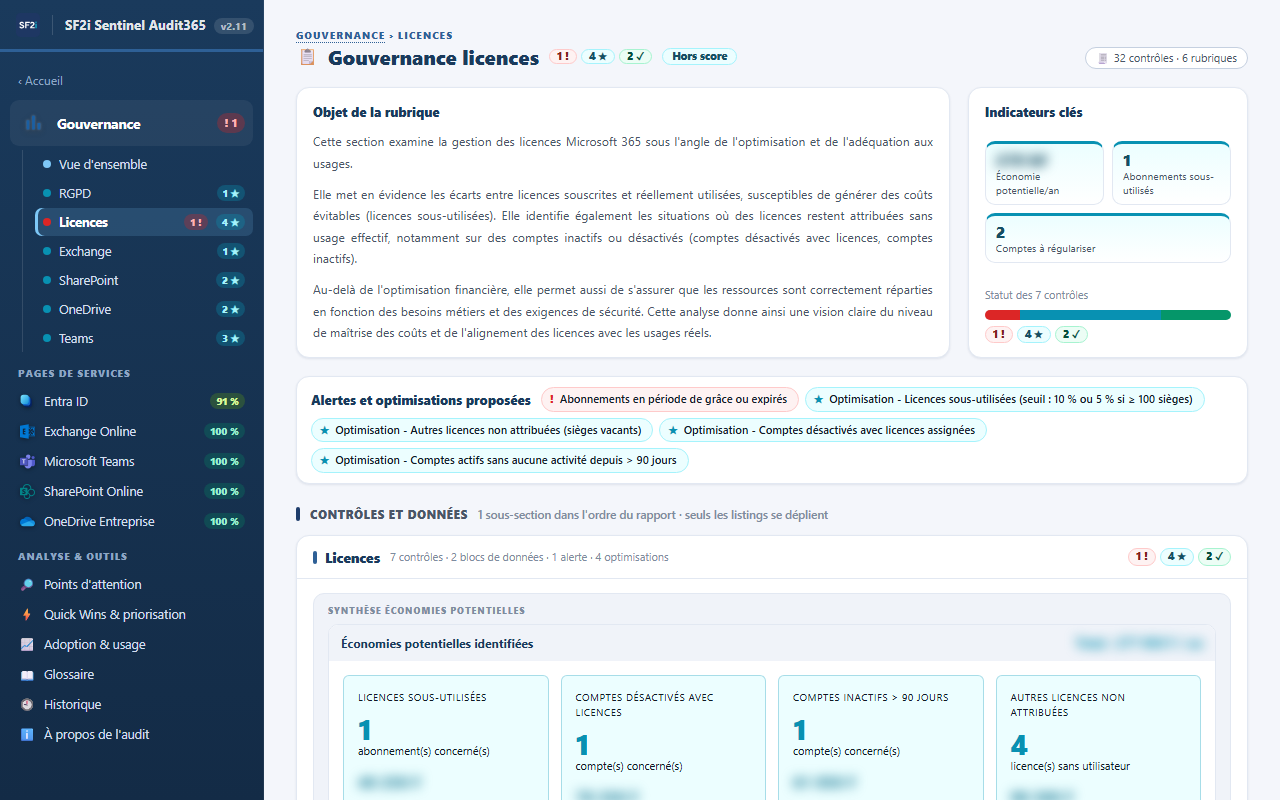Screen dimensions: 1280x800
Task: Click the SharePoint Online icon
Action: [27, 491]
